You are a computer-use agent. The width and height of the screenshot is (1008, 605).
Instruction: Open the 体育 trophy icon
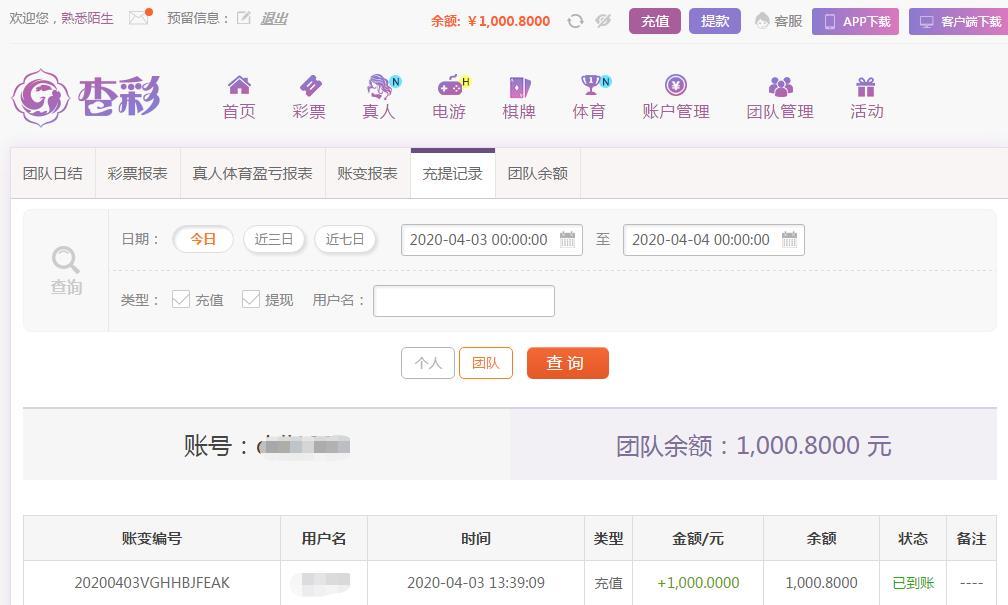tap(594, 84)
